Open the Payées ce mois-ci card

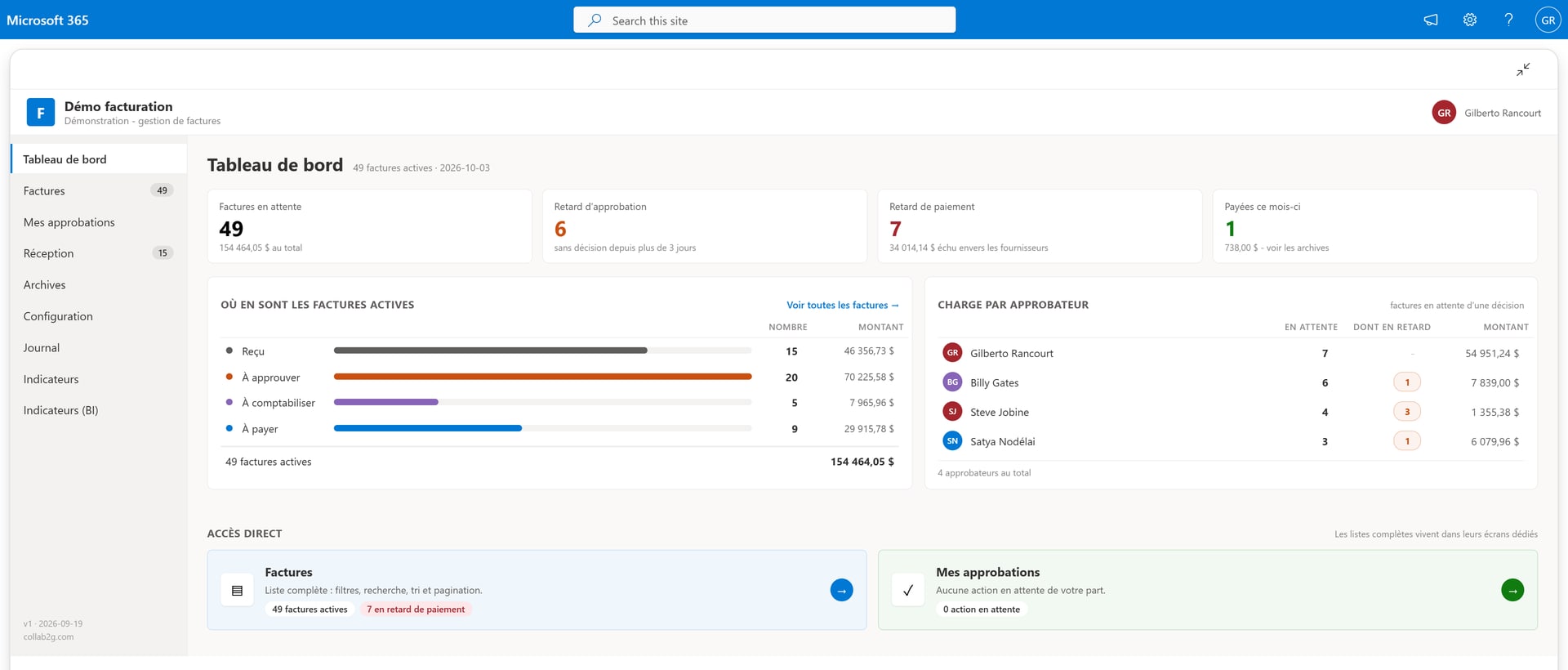tap(1375, 226)
